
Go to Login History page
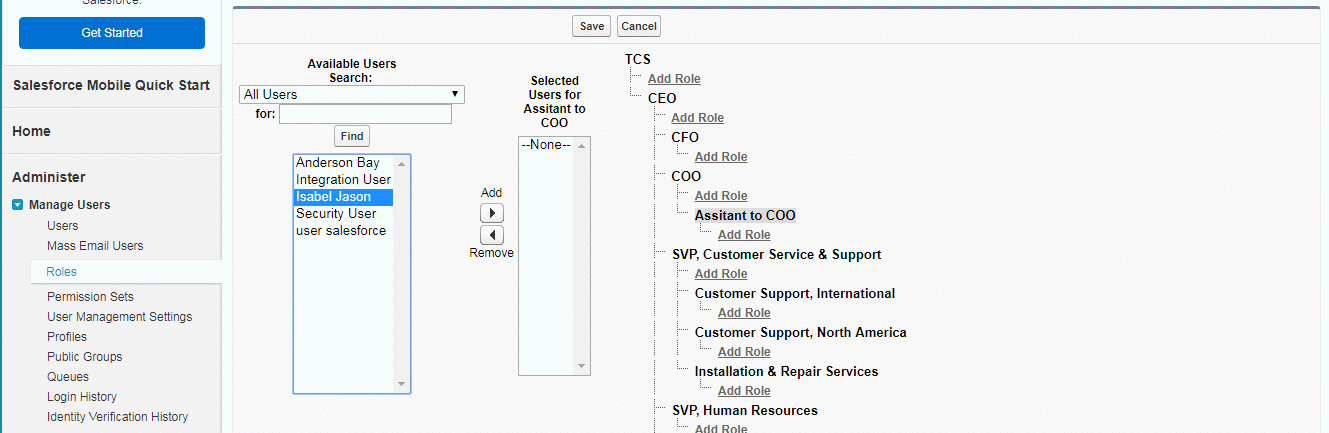pos(82,397)
